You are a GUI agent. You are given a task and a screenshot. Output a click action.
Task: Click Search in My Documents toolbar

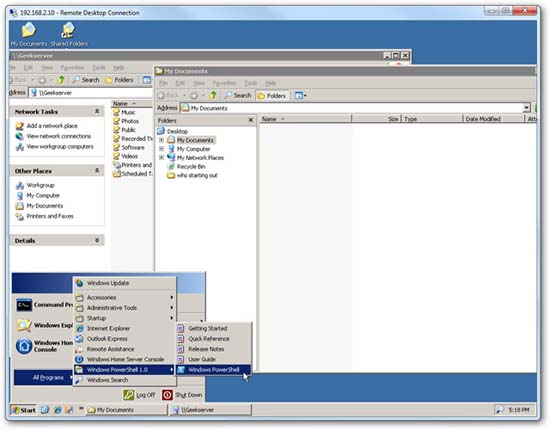coord(238,95)
